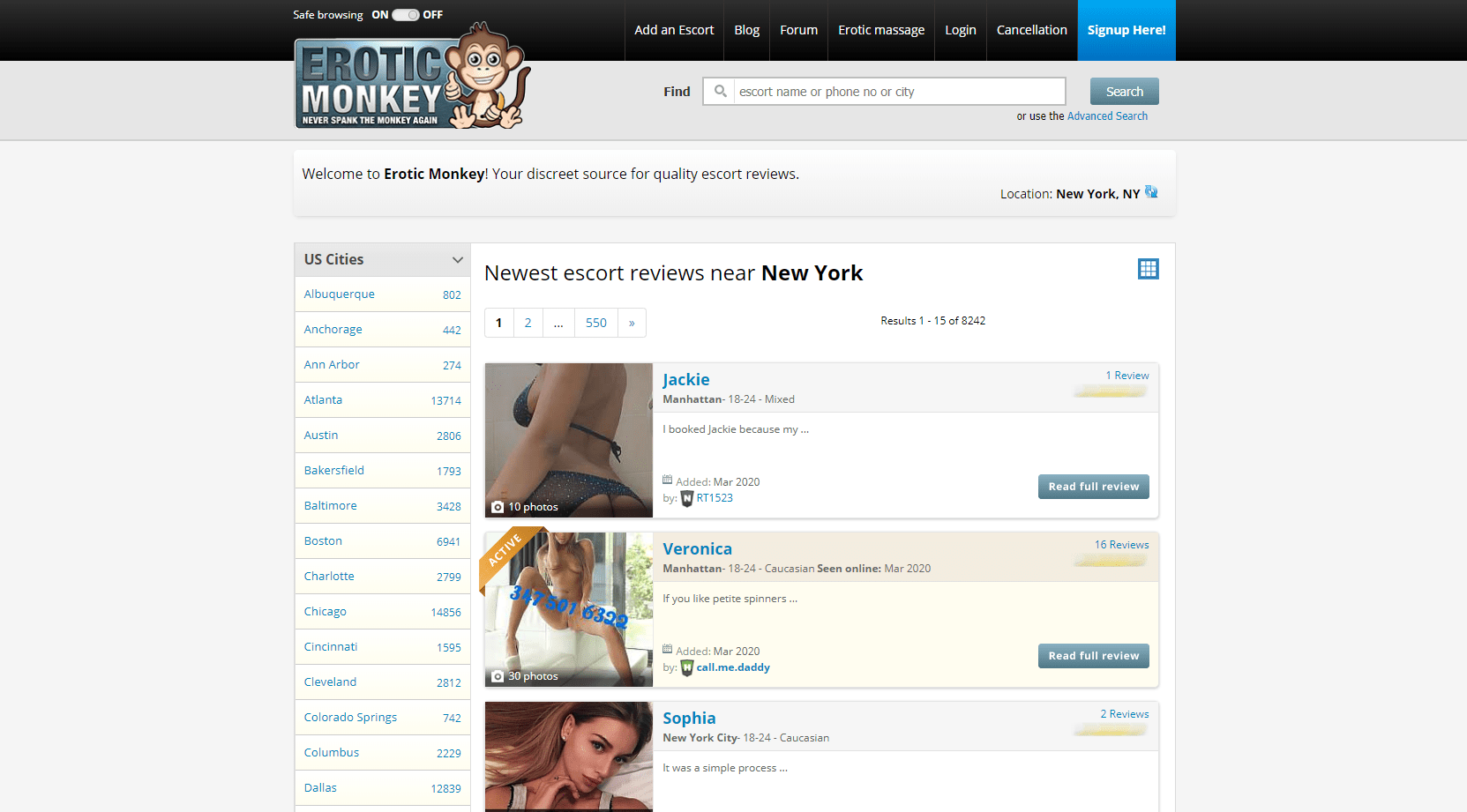
Task: Select Boston in cities list
Action: [383, 541]
